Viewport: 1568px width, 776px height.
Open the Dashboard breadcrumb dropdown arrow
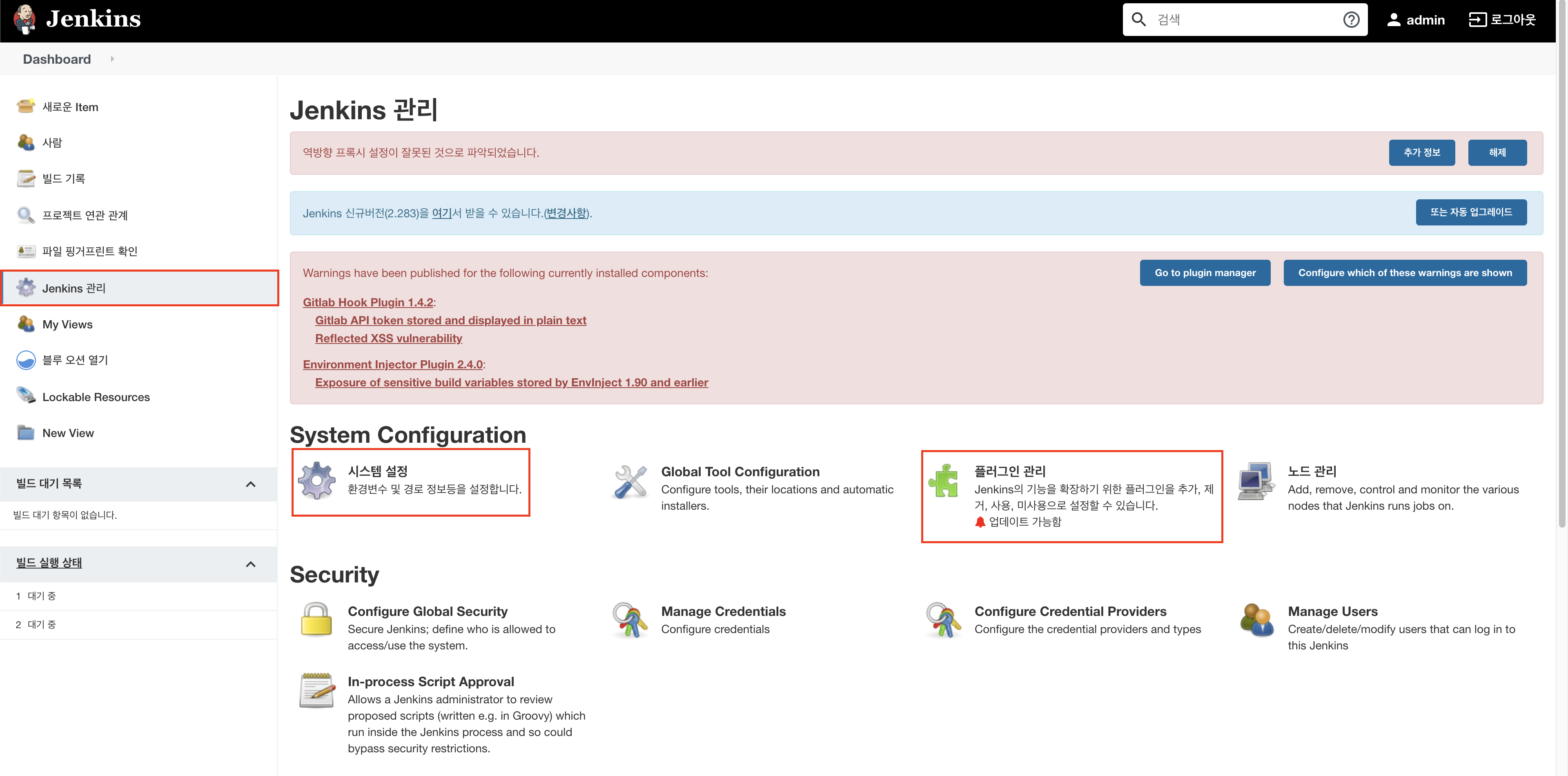click(x=112, y=59)
